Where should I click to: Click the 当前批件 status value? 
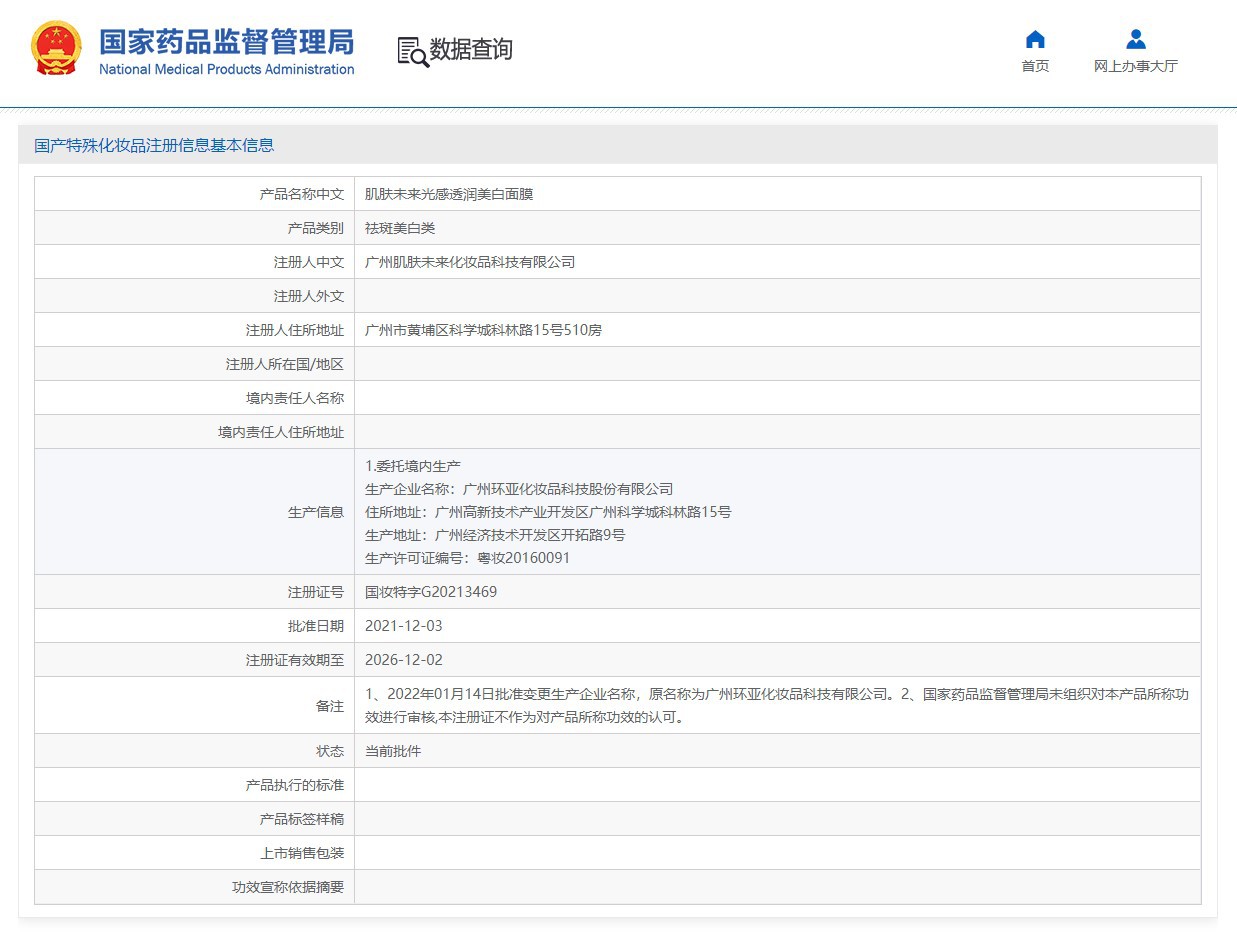393,751
